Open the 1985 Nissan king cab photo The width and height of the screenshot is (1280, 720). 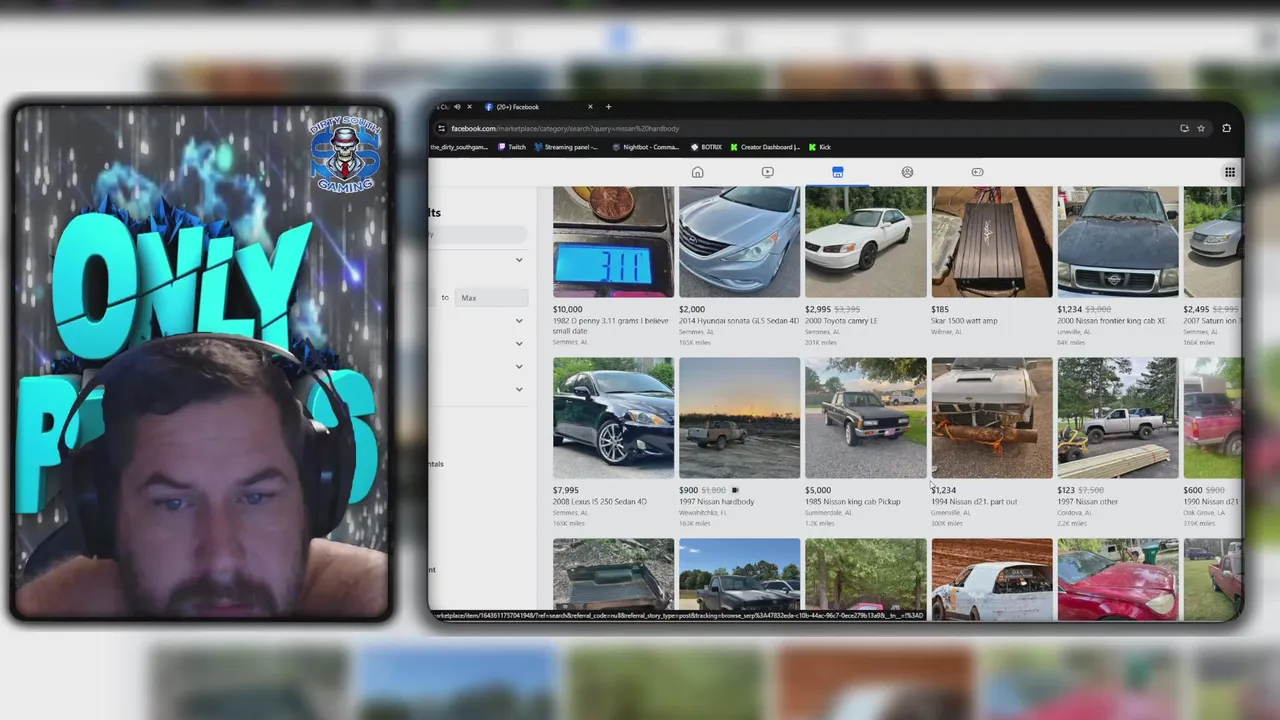[865, 418]
